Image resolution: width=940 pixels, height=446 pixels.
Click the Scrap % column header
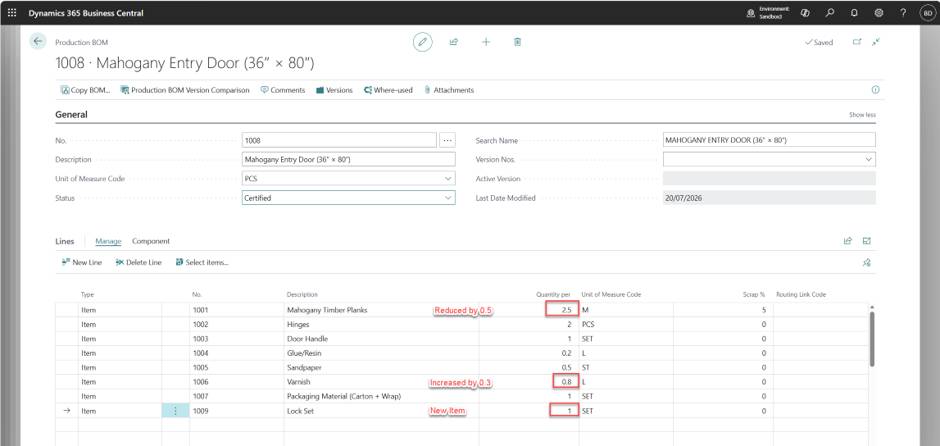[x=753, y=294]
